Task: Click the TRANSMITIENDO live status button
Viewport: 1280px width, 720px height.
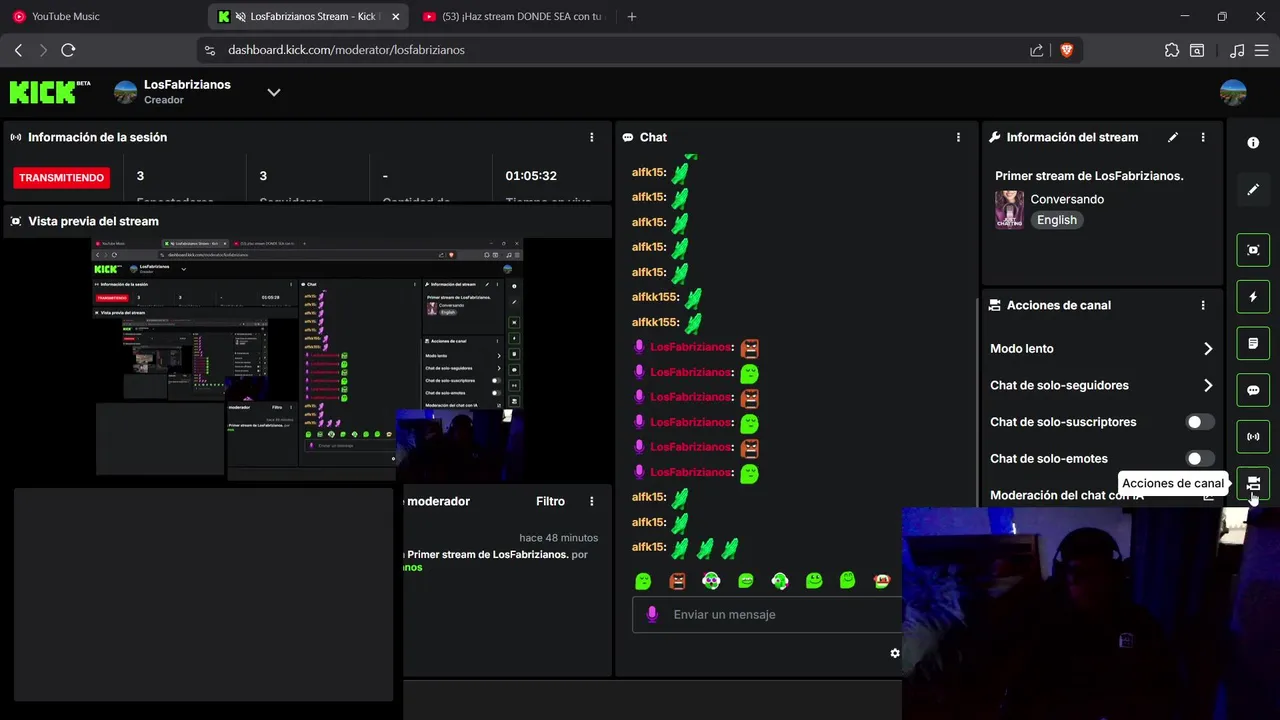Action: point(61,178)
